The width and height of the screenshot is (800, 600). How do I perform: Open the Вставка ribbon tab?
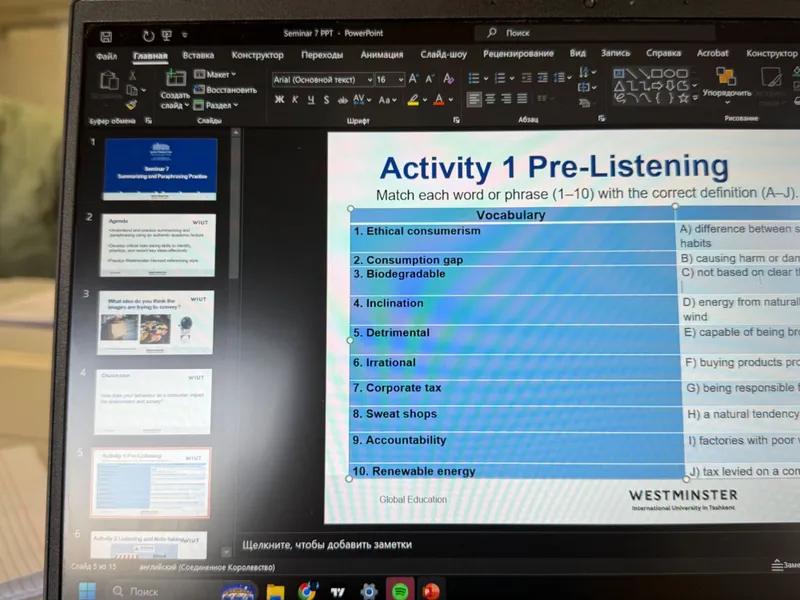[x=198, y=55]
